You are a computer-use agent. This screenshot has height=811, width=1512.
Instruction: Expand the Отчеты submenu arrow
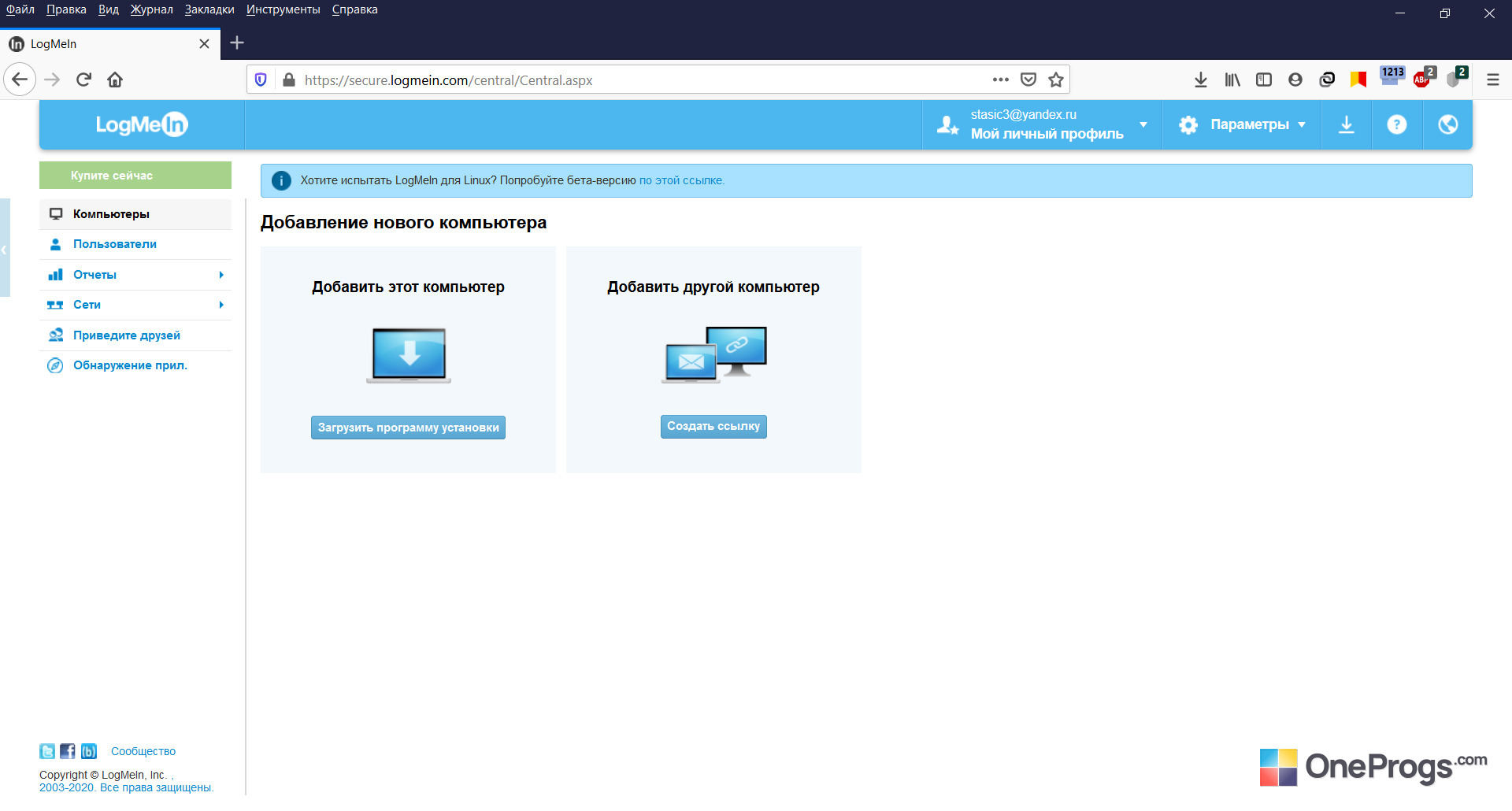(x=221, y=275)
